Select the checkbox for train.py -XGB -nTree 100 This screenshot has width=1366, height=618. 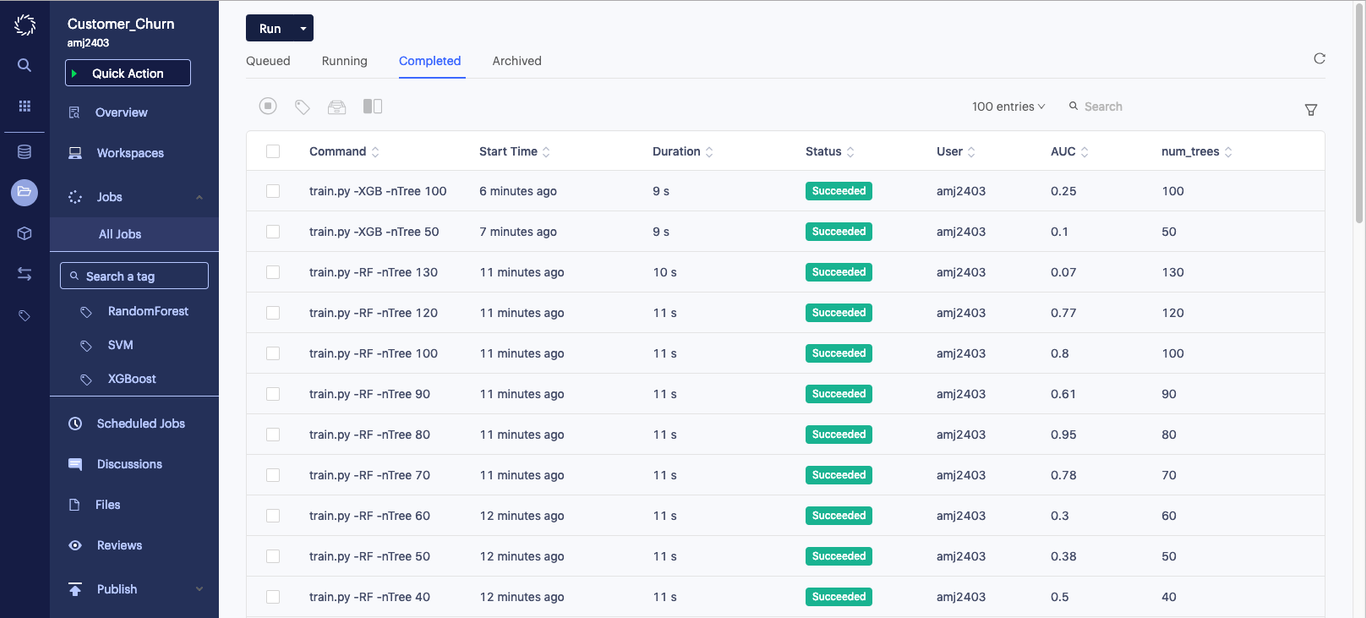click(273, 191)
